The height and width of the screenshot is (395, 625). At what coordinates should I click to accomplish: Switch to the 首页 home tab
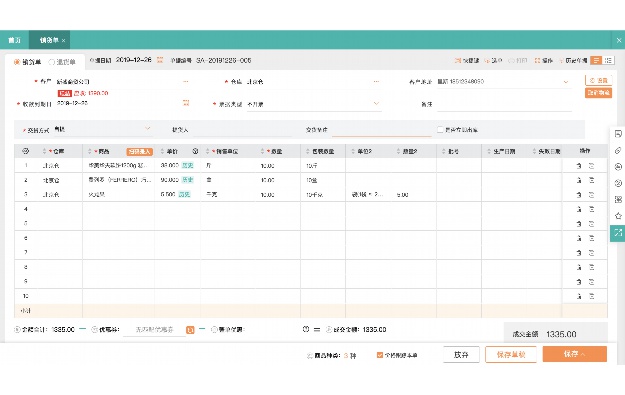pos(14,40)
